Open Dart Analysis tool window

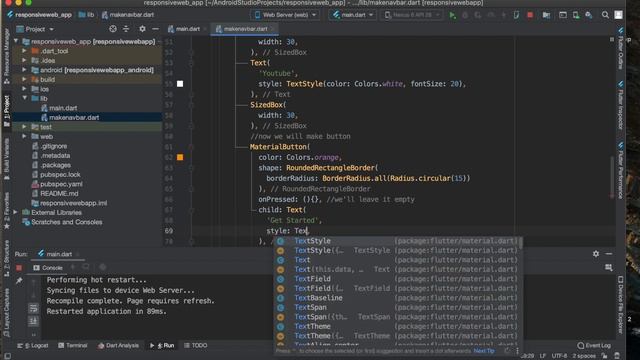[x=118, y=346]
